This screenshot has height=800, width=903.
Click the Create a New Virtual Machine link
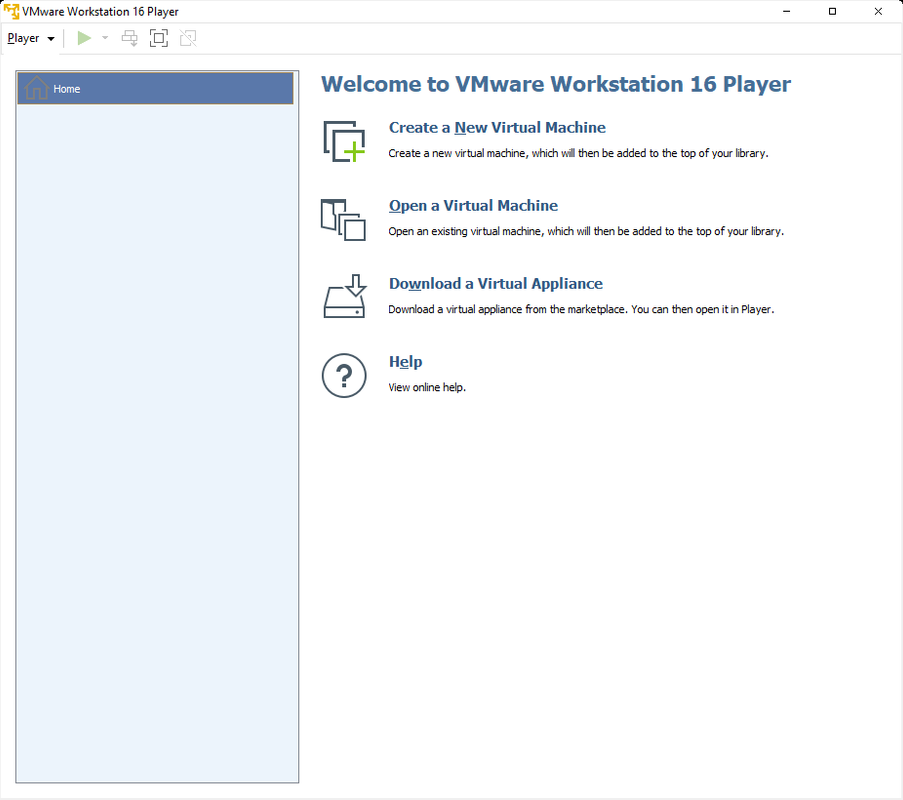[497, 127]
